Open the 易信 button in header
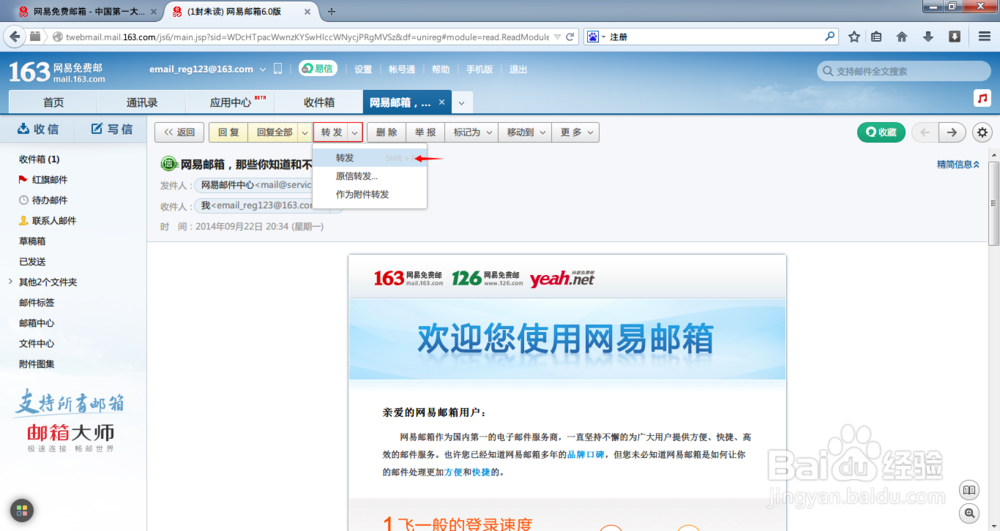1000x531 pixels. 318,69
